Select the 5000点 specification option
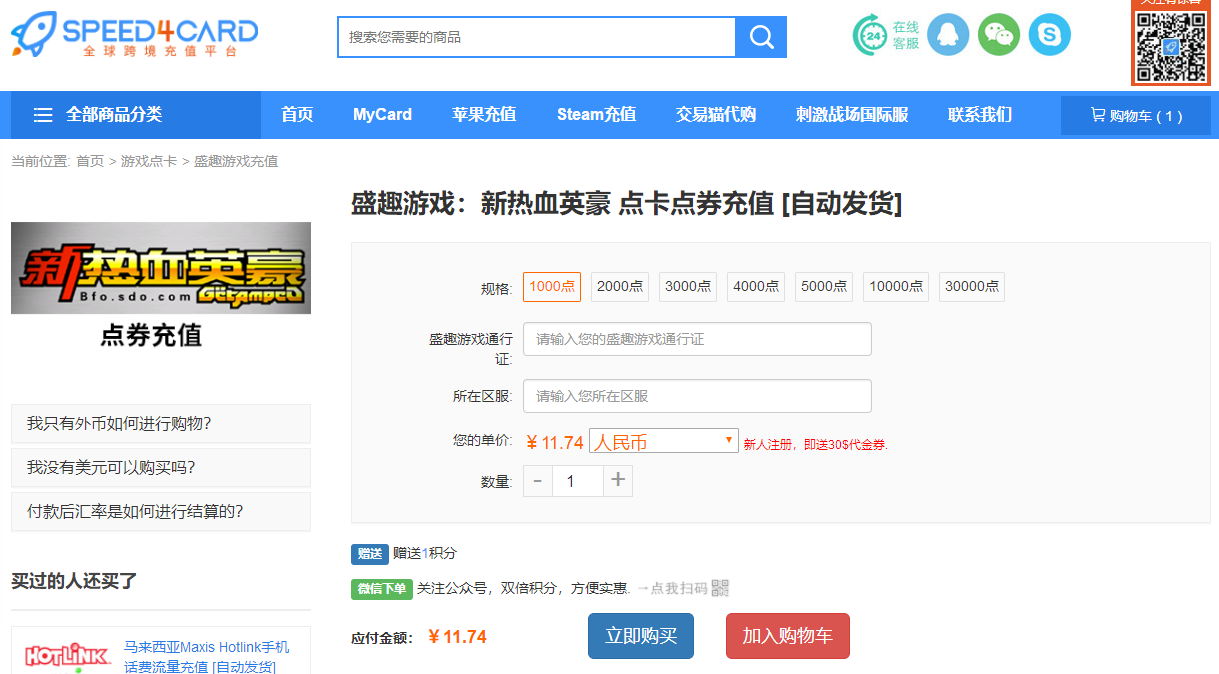 [x=824, y=286]
